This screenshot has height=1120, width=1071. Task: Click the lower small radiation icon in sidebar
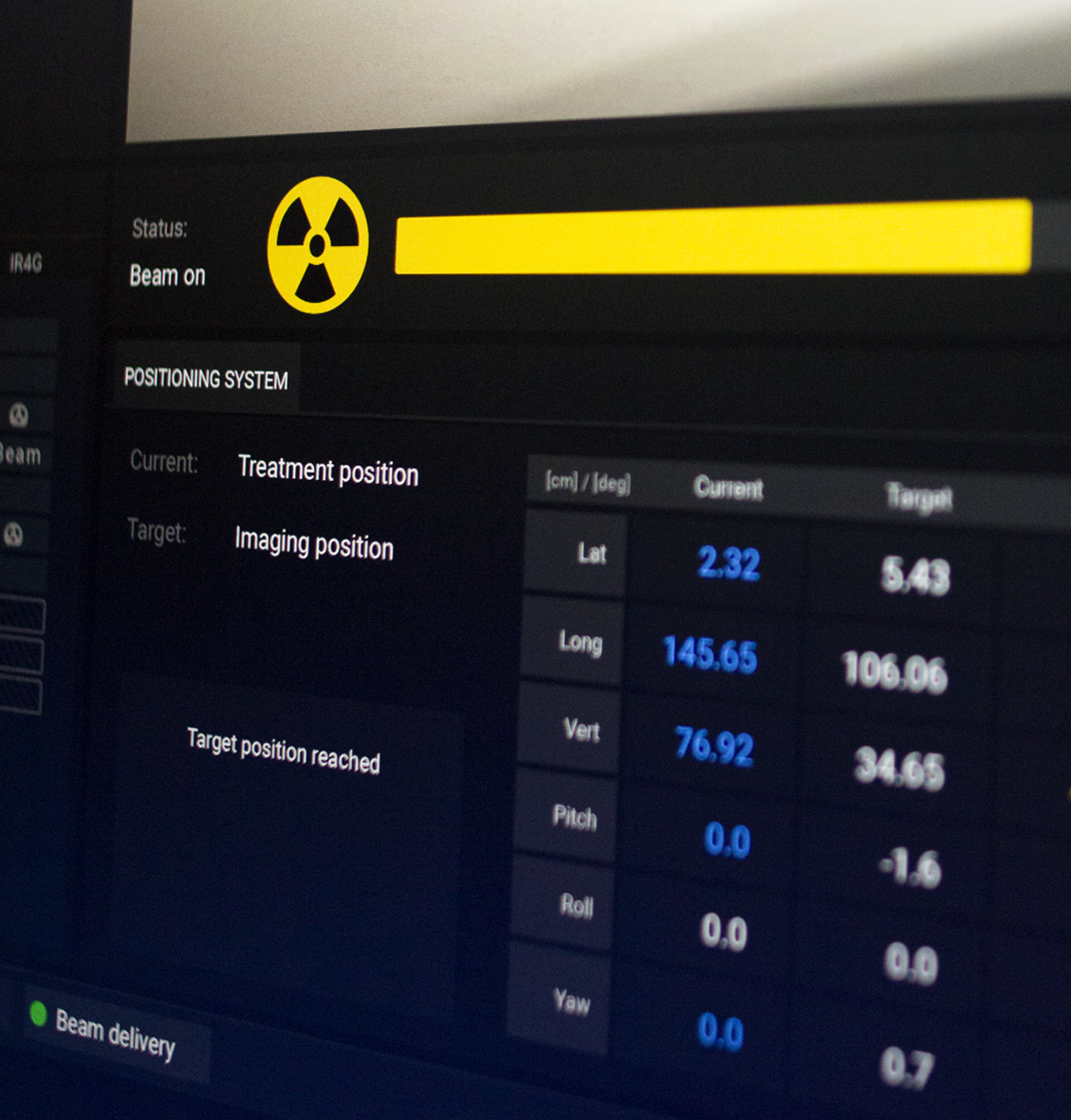(13, 534)
